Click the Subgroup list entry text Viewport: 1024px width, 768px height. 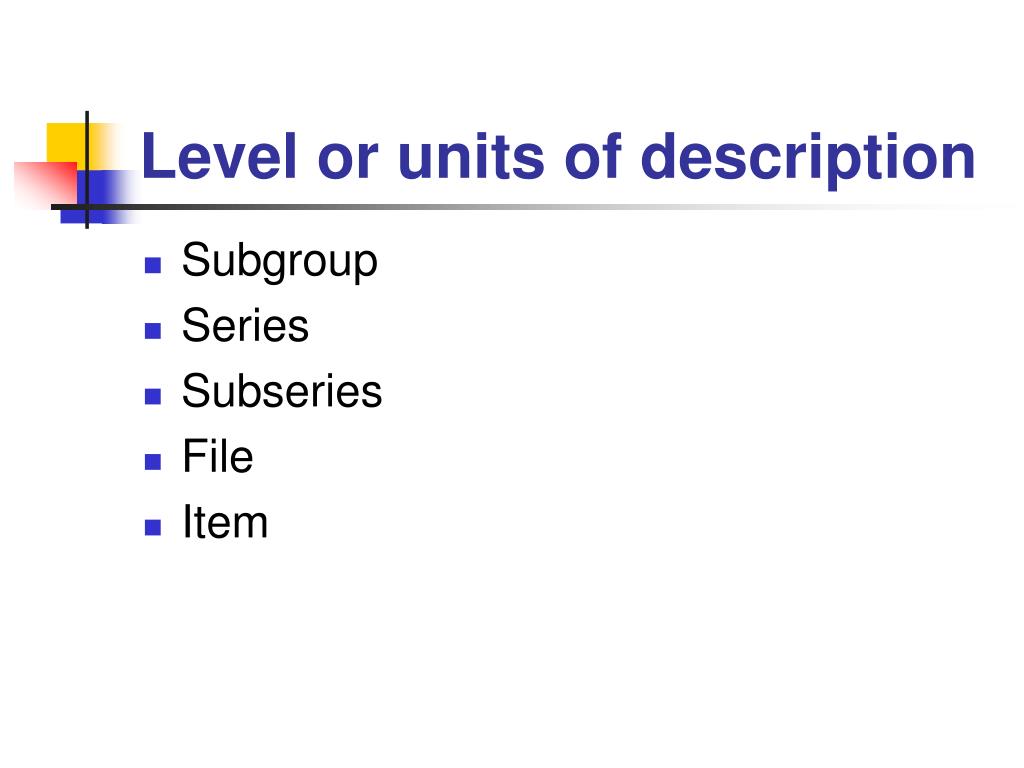(280, 262)
